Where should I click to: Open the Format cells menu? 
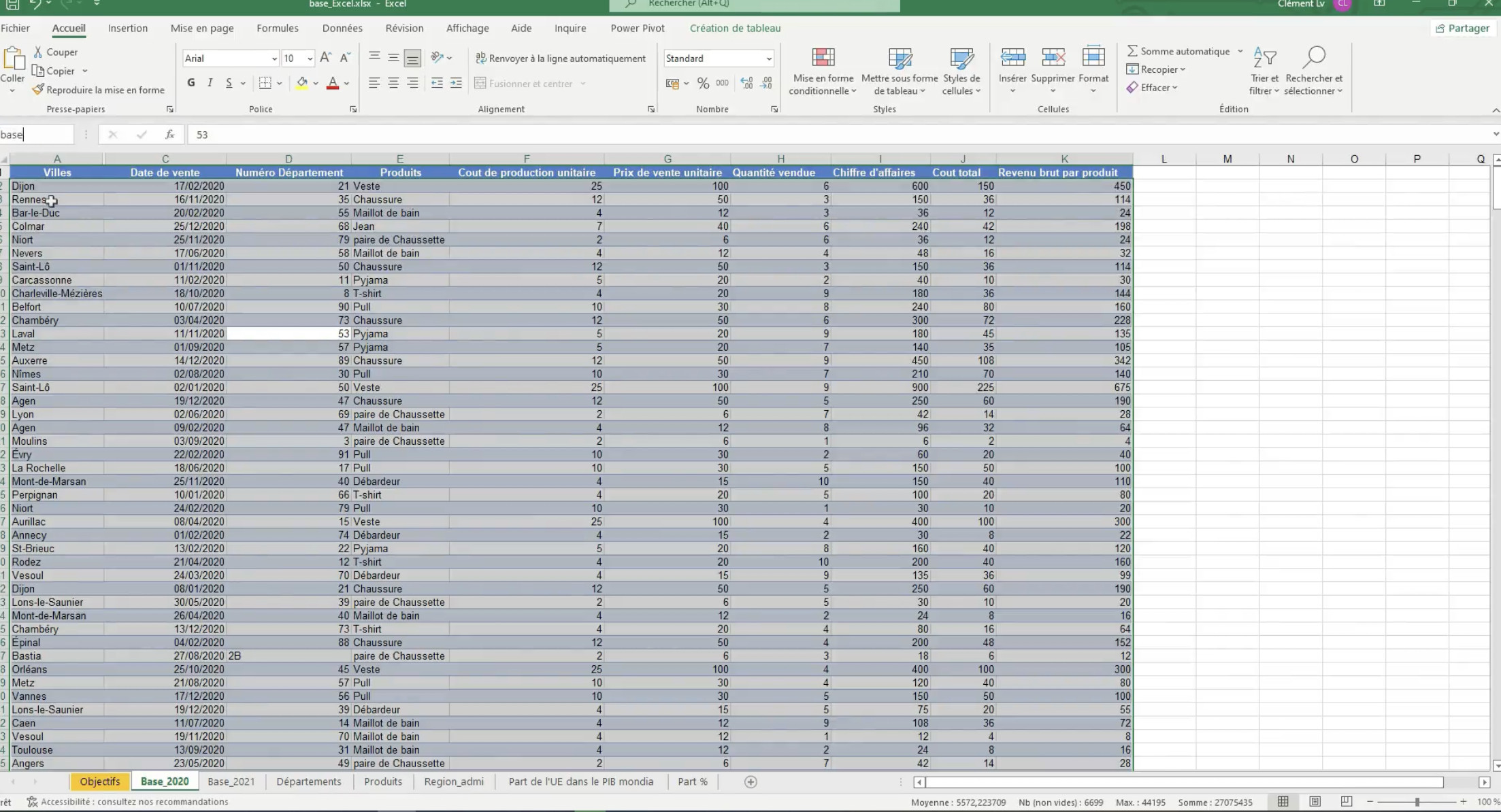click(x=1093, y=71)
